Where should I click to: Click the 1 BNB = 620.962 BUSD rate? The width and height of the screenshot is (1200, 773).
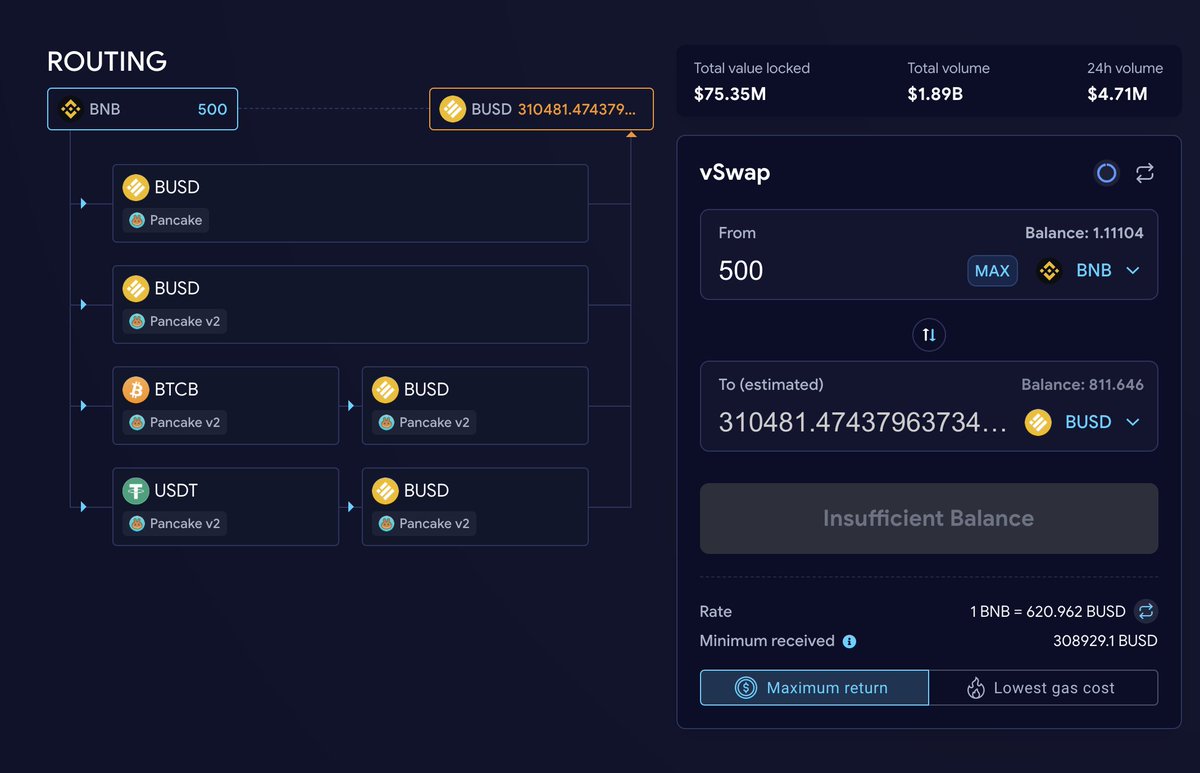1048,611
